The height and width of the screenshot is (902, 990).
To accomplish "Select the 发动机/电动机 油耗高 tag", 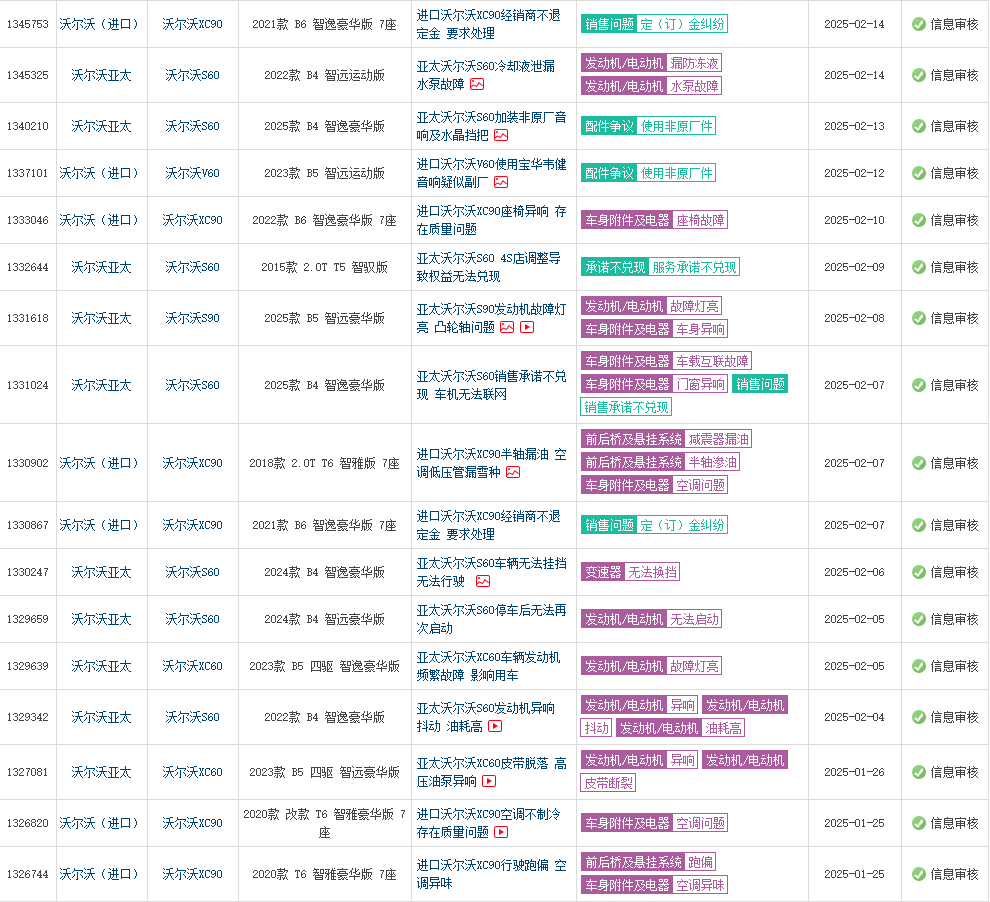I will tap(681, 728).
